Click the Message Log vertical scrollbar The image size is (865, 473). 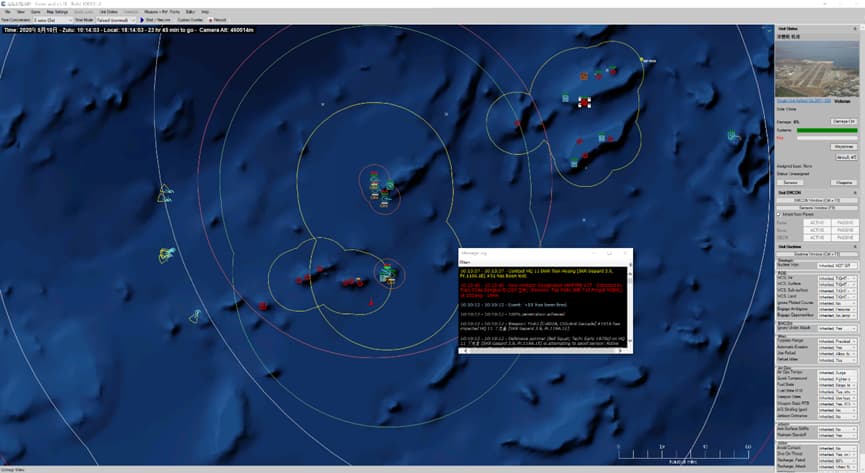pyautogui.click(x=630, y=307)
